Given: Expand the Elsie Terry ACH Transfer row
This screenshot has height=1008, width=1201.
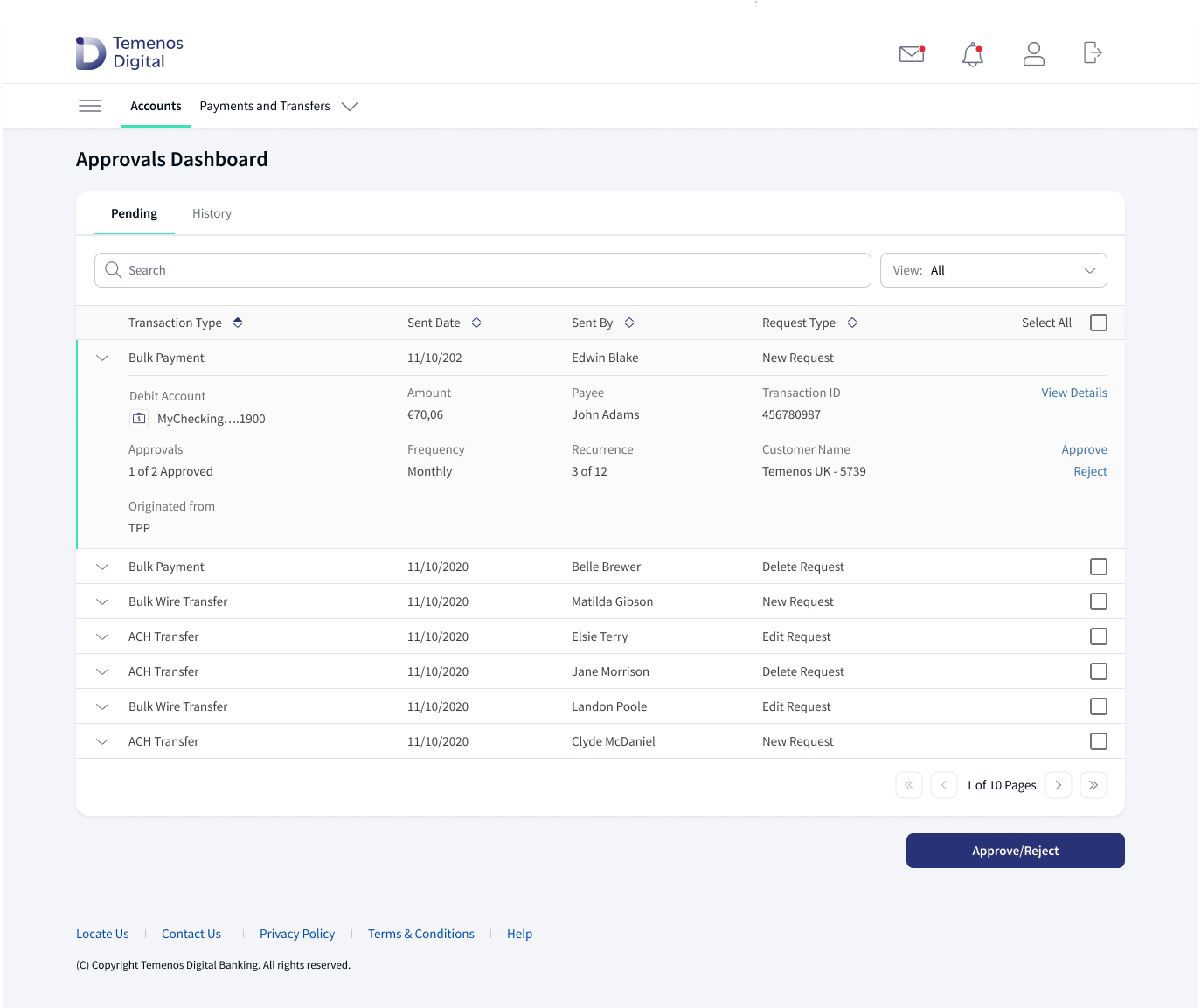Looking at the screenshot, I should [102, 636].
